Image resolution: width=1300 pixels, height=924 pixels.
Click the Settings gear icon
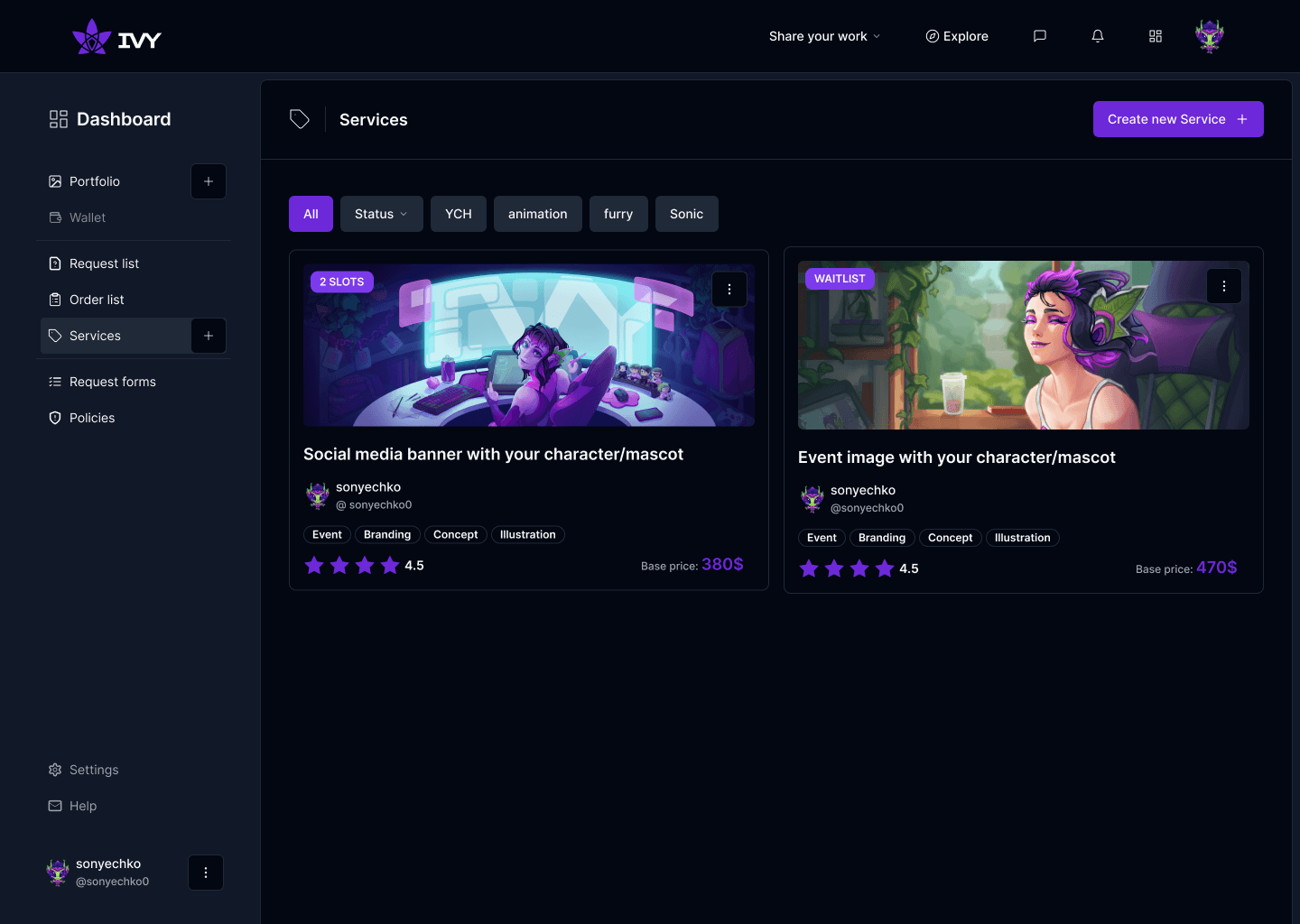tap(55, 770)
